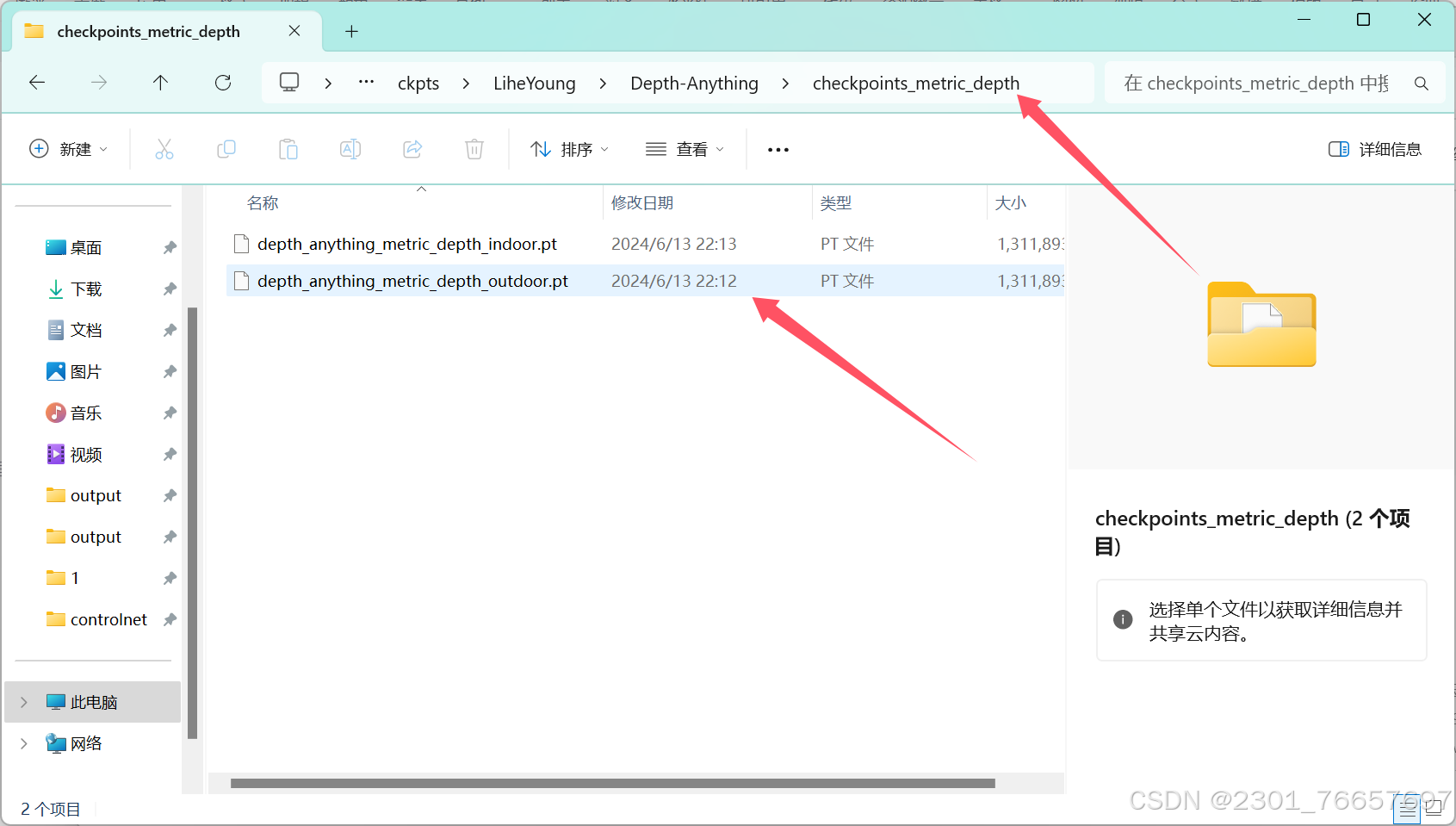Click the Paste icon
The height and width of the screenshot is (826, 1456).
tap(288, 148)
